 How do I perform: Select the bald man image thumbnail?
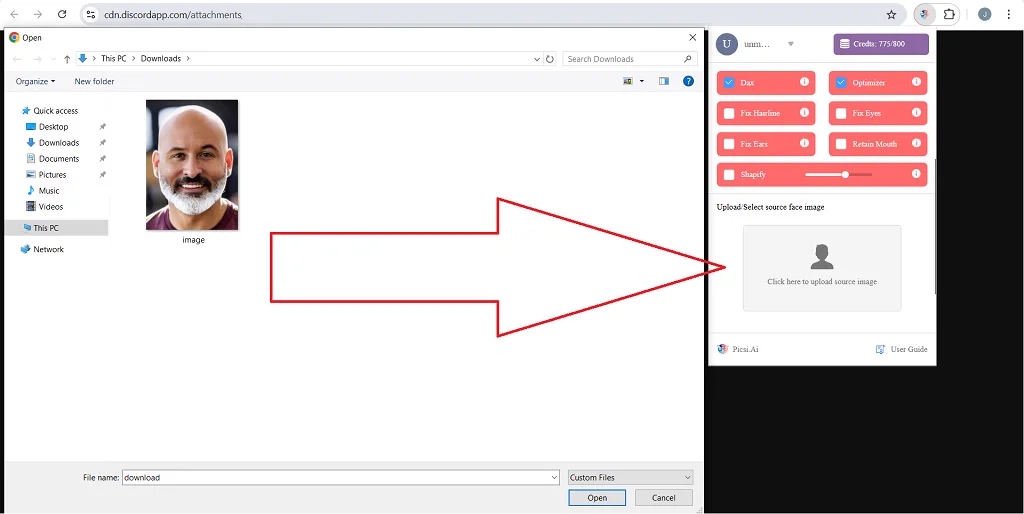click(192, 165)
